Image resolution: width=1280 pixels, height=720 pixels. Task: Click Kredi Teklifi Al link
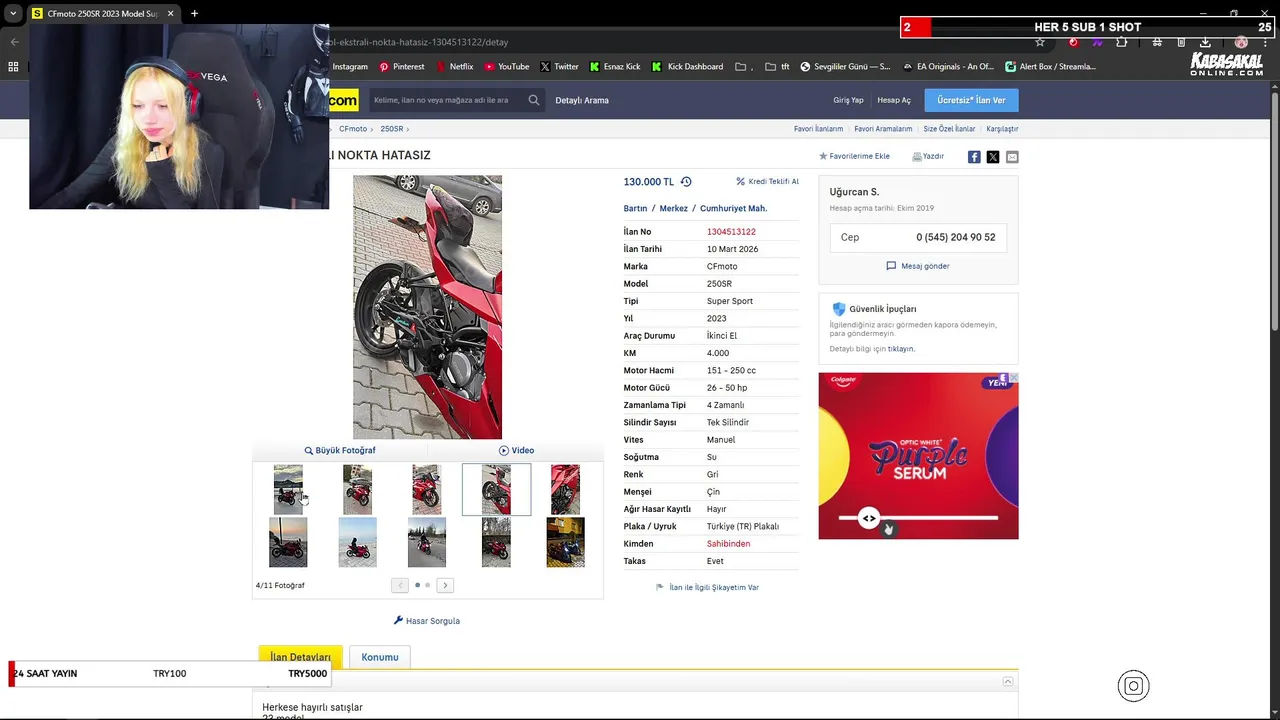[767, 182]
